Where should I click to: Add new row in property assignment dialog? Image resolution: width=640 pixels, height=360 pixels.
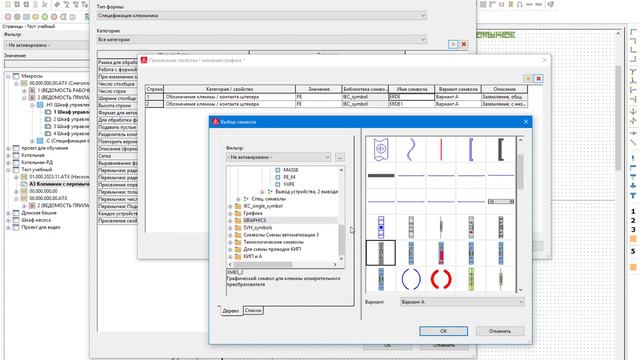[x=528, y=78]
